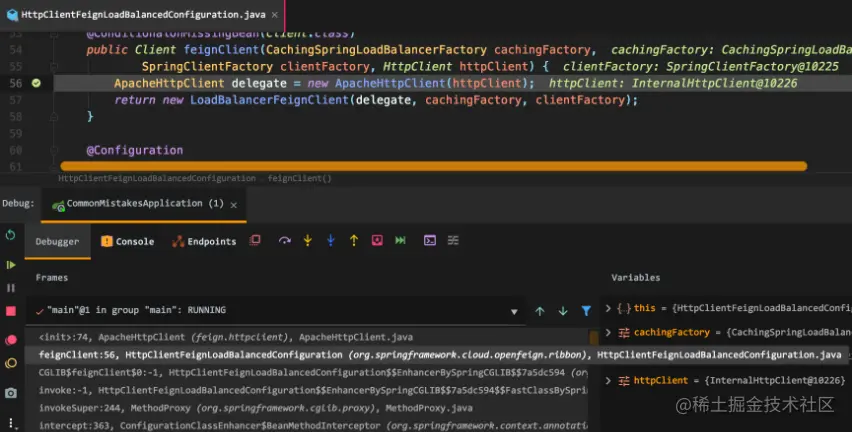This screenshot has width=852, height=432.
Task: Open Evaluate Expression with the purple icon
Action: [x=430, y=240]
